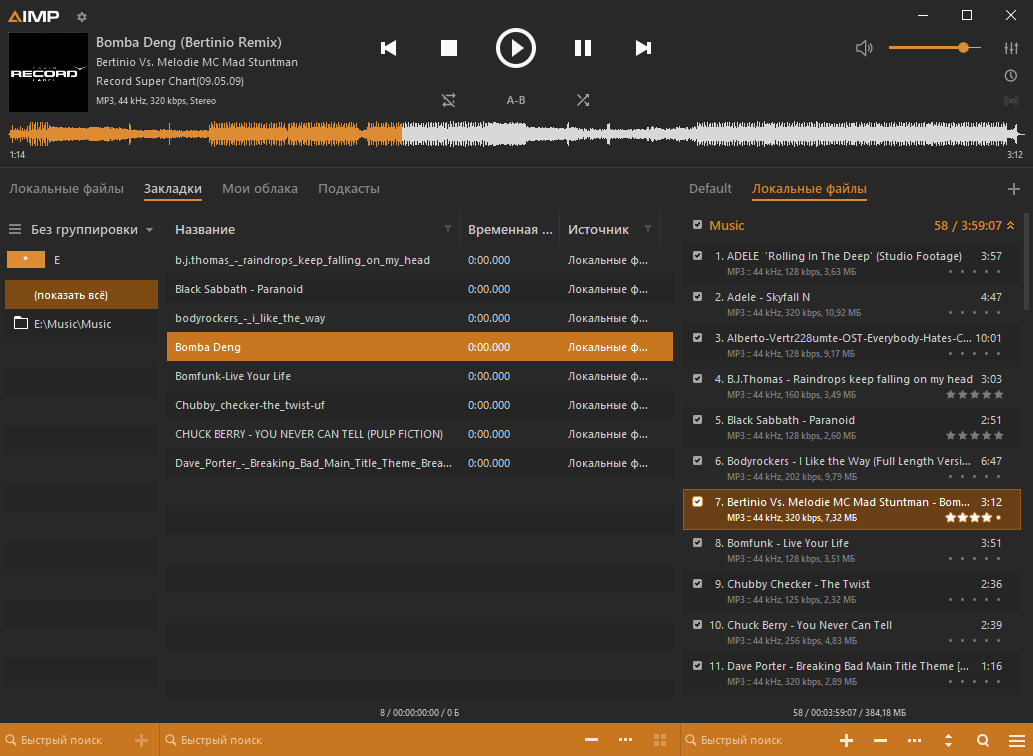Open the scheduler clock icon
Viewport: 1033px width, 756px height.
tap(1011, 76)
